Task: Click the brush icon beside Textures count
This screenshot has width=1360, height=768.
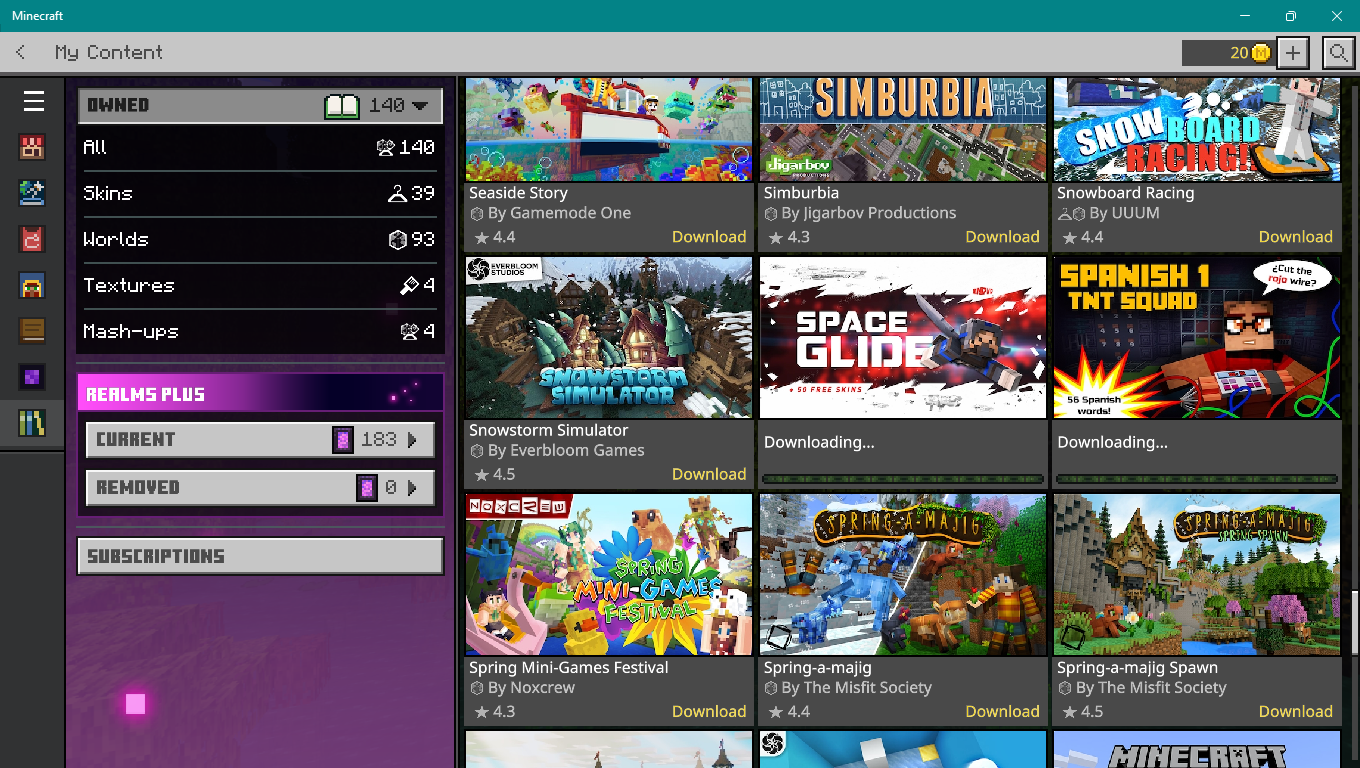Action: click(408, 286)
